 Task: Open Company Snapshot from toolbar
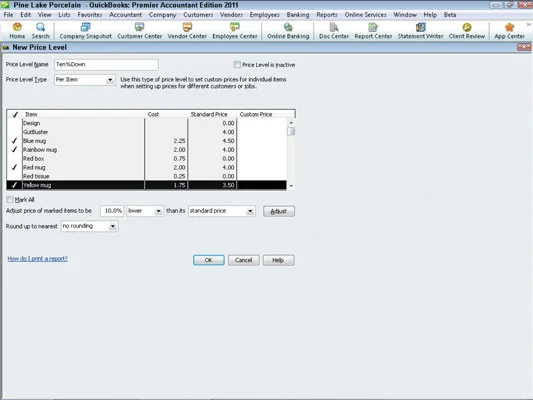pos(85,31)
